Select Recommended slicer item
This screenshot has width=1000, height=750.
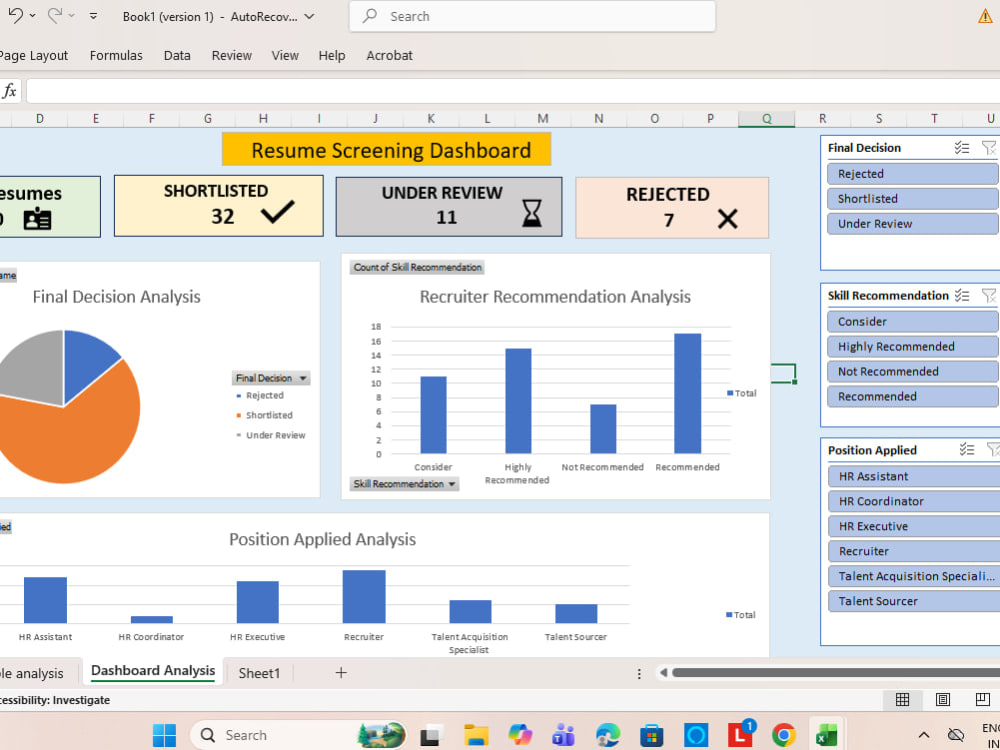click(x=913, y=396)
